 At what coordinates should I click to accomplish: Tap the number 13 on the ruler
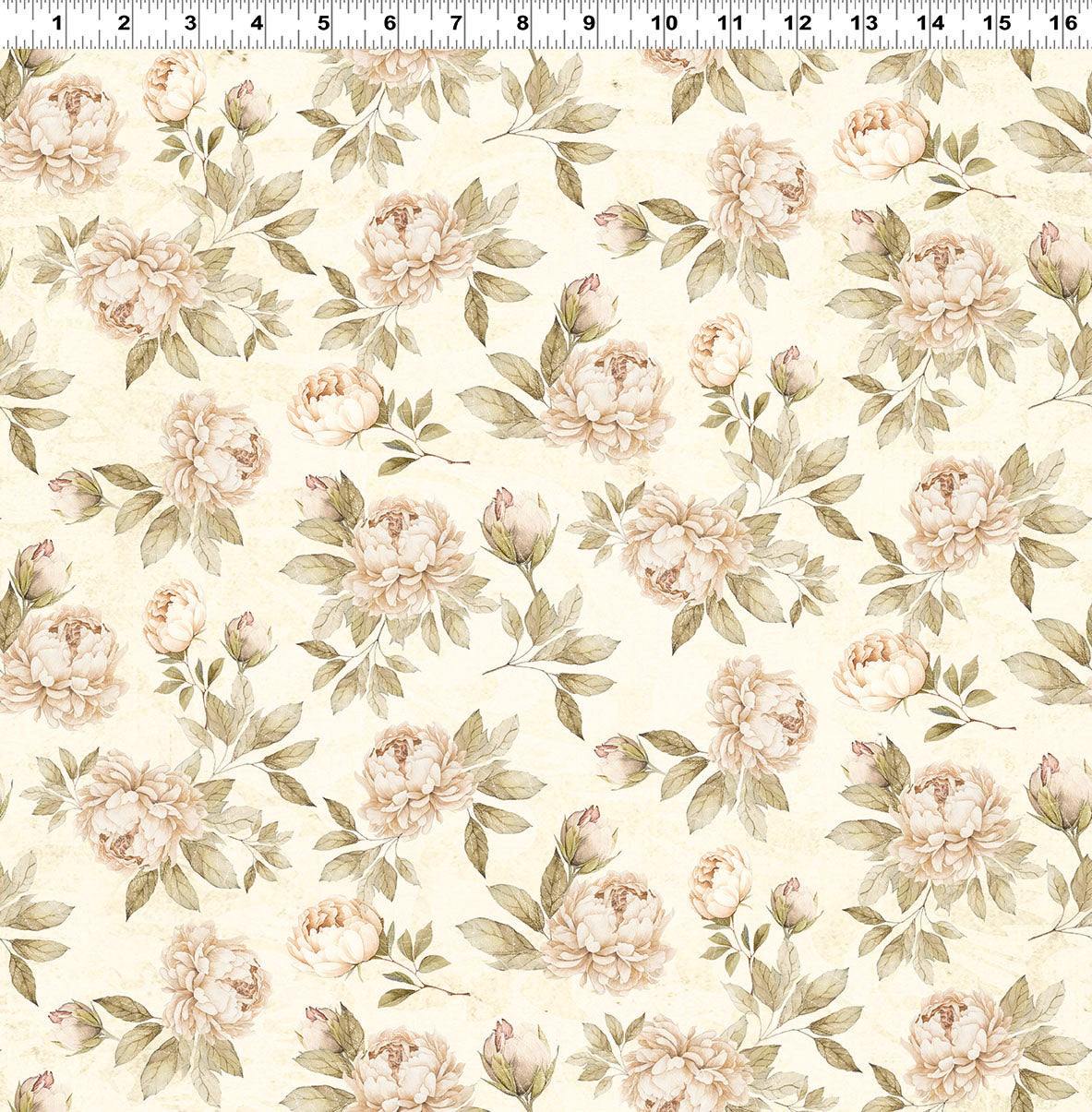click(863, 23)
